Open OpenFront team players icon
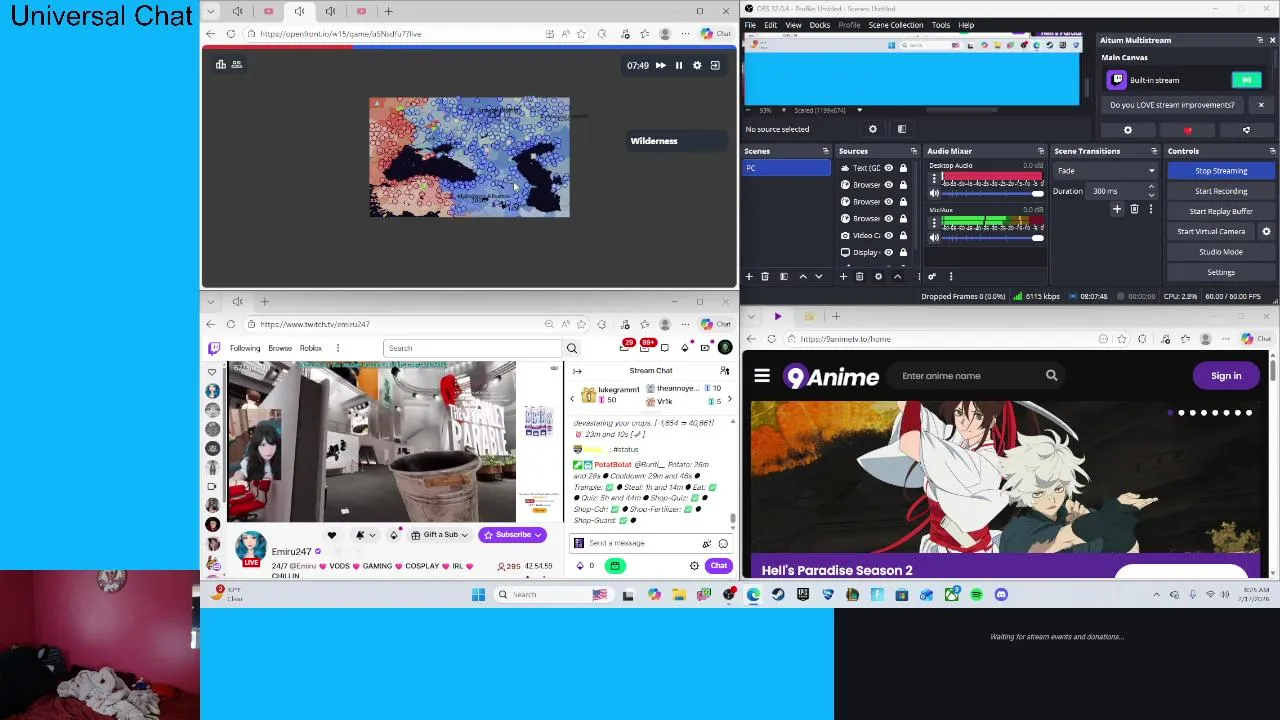This screenshot has width=1280, height=720. pyautogui.click(x=237, y=64)
